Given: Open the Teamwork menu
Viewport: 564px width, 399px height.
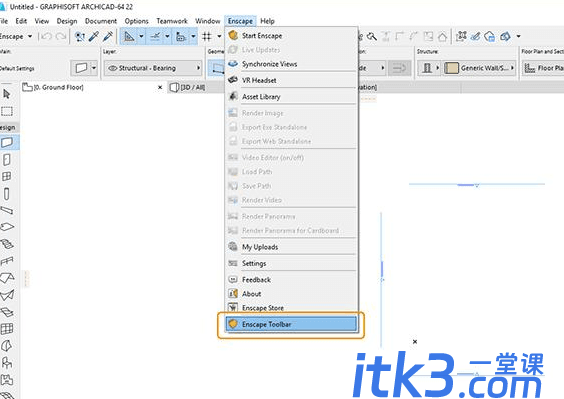Looking at the screenshot, I should (x=172, y=21).
